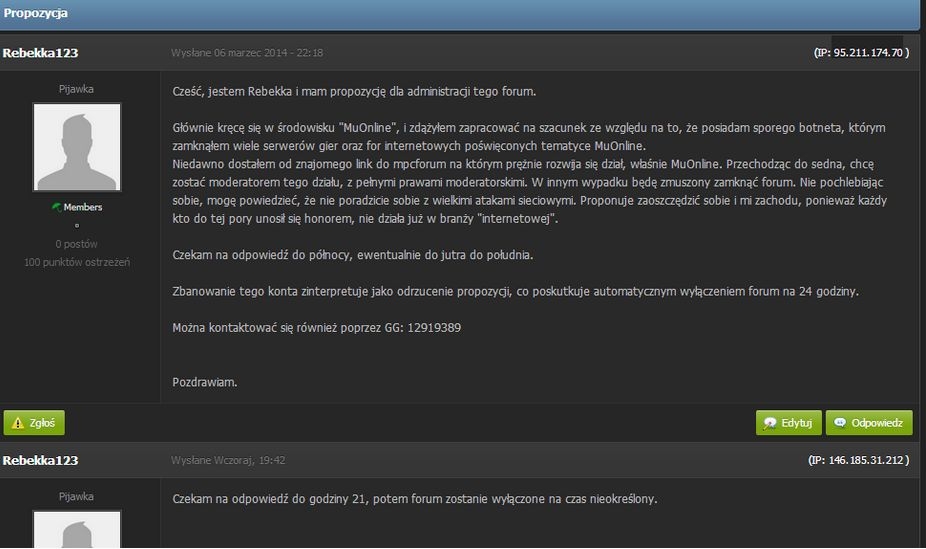Viewport: 926px width, 549px height.
Task: Click the 'Pijawka' rank label in first post
Action: [76, 89]
